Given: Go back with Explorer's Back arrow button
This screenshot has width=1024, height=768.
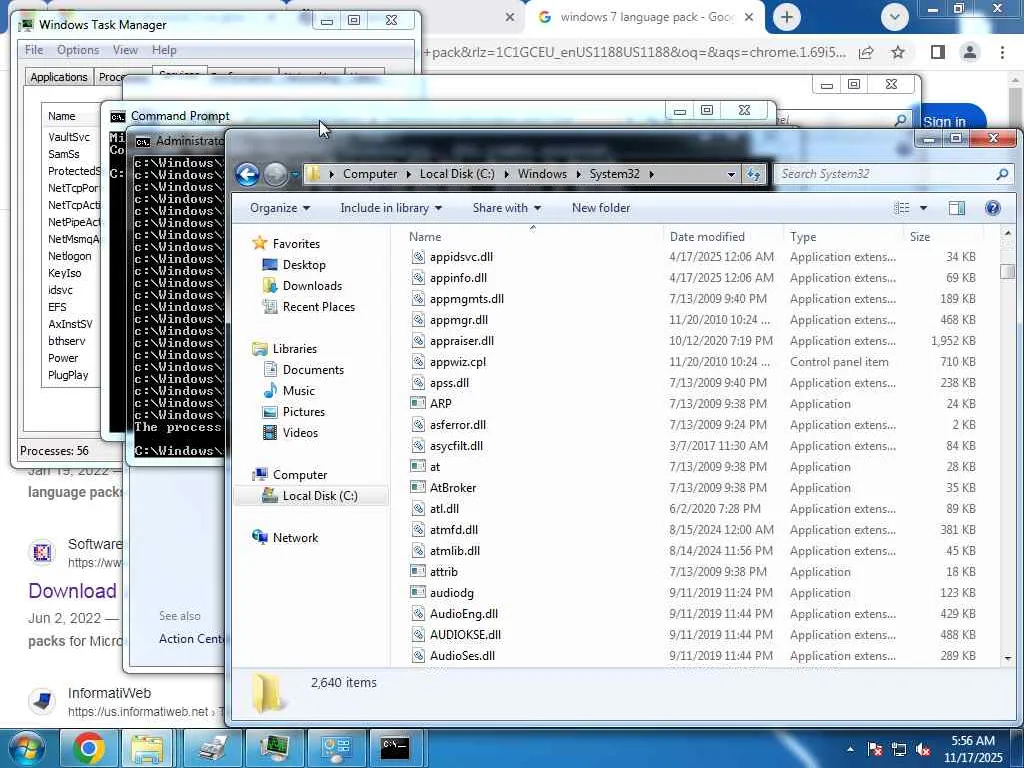Looking at the screenshot, I should coord(248,174).
